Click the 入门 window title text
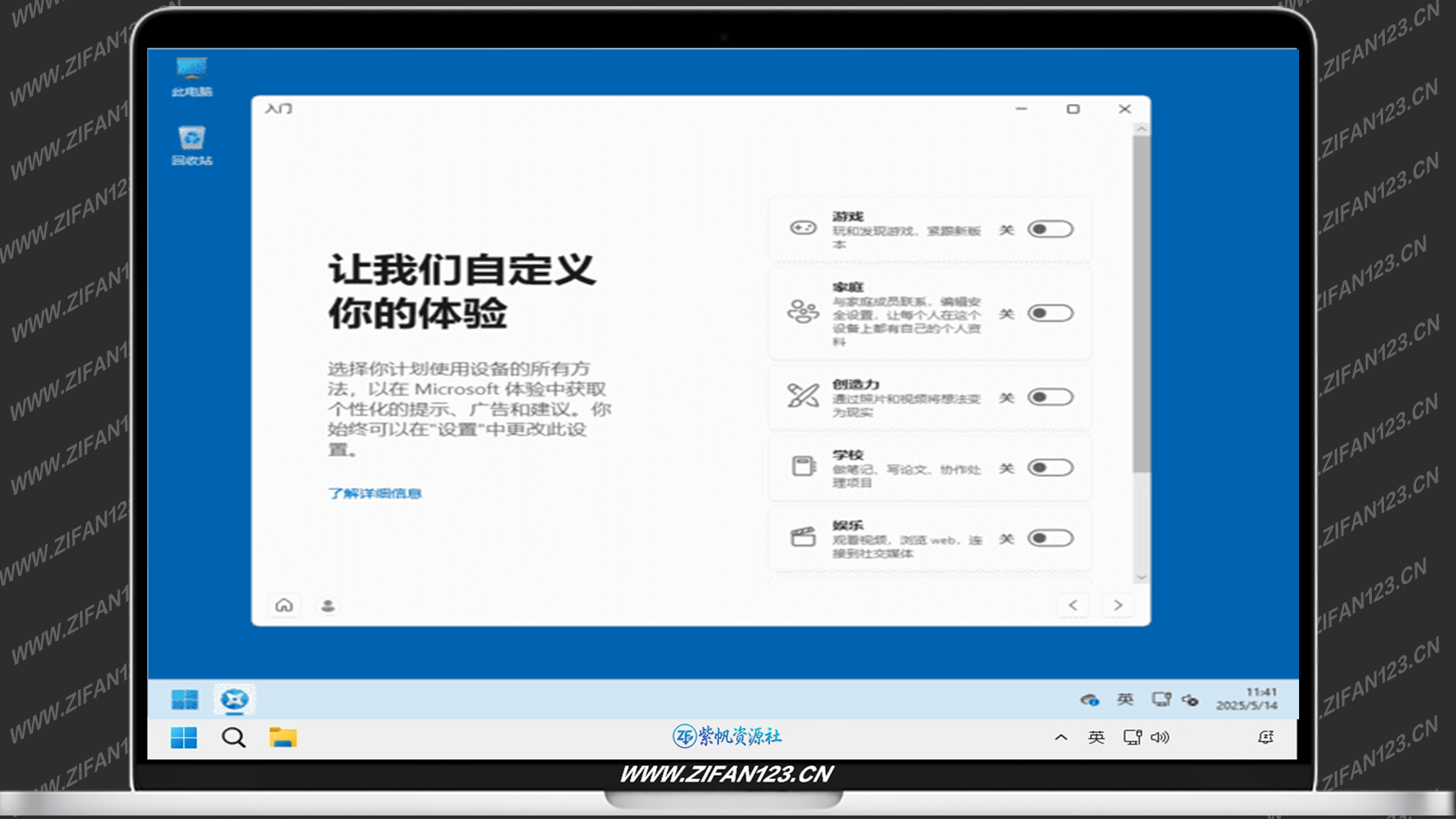The image size is (1456, 819). tap(278, 108)
